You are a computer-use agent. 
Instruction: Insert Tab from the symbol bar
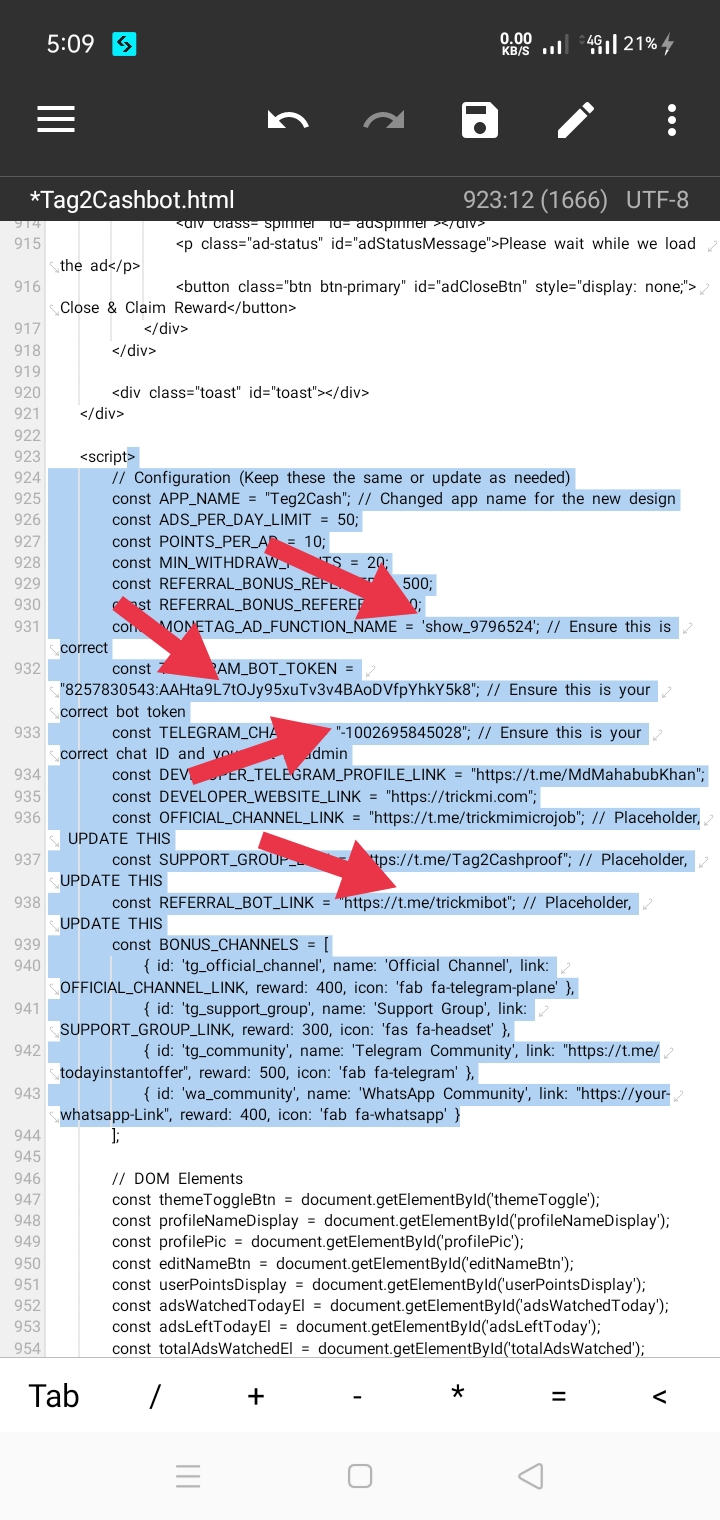pos(54,1395)
